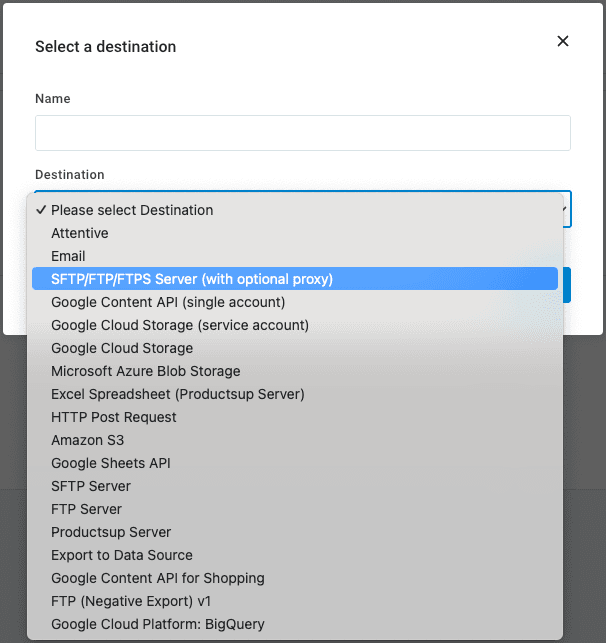The height and width of the screenshot is (643, 606).
Task: Select the FTP Server option
Action: [x=86, y=509]
